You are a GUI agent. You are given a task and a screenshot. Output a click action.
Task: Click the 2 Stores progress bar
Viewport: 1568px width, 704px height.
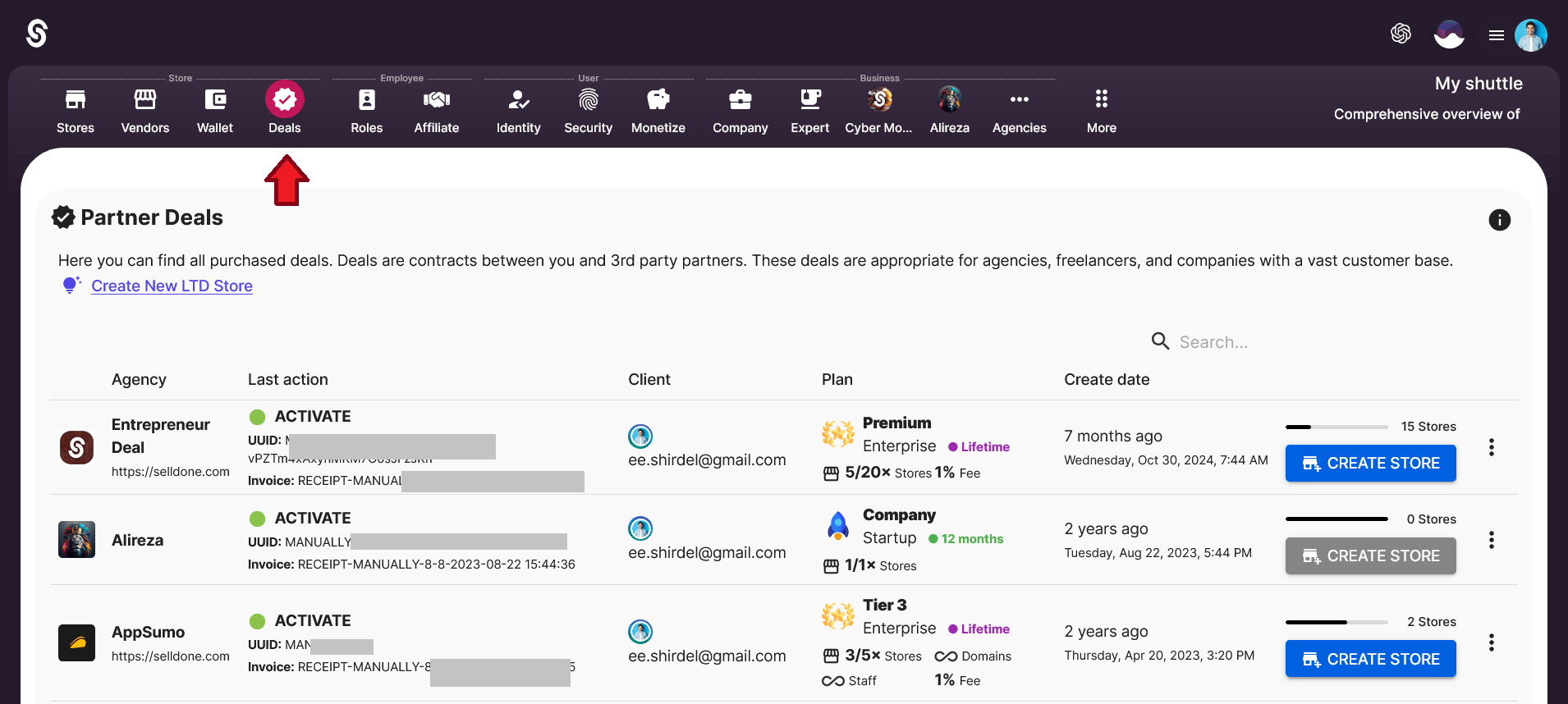[x=1336, y=622]
